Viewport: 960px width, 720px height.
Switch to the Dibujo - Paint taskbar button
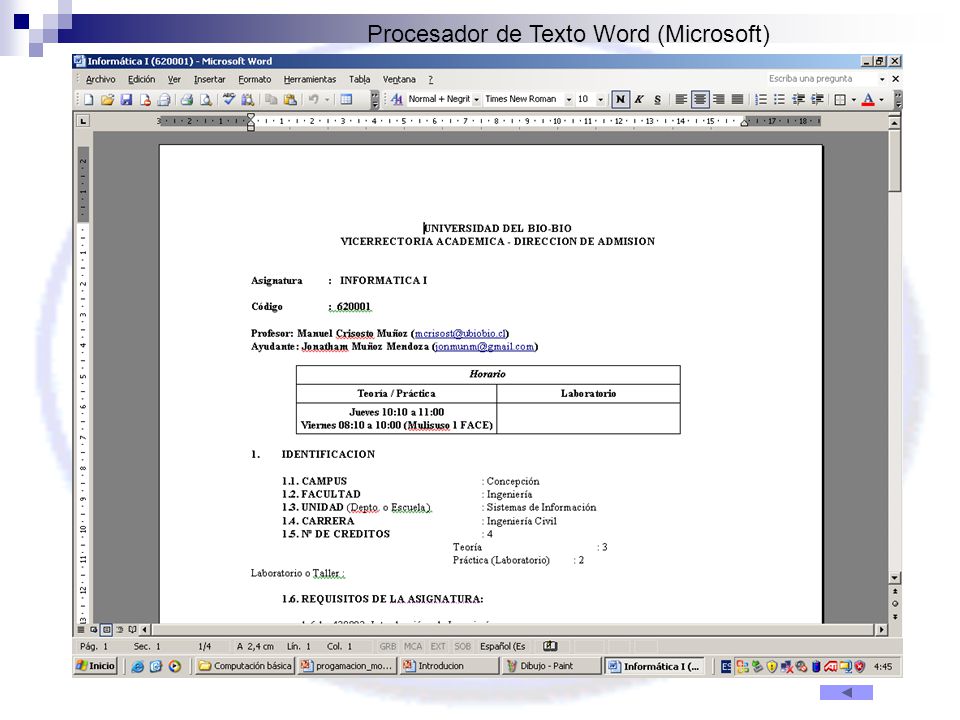pos(551,666)
